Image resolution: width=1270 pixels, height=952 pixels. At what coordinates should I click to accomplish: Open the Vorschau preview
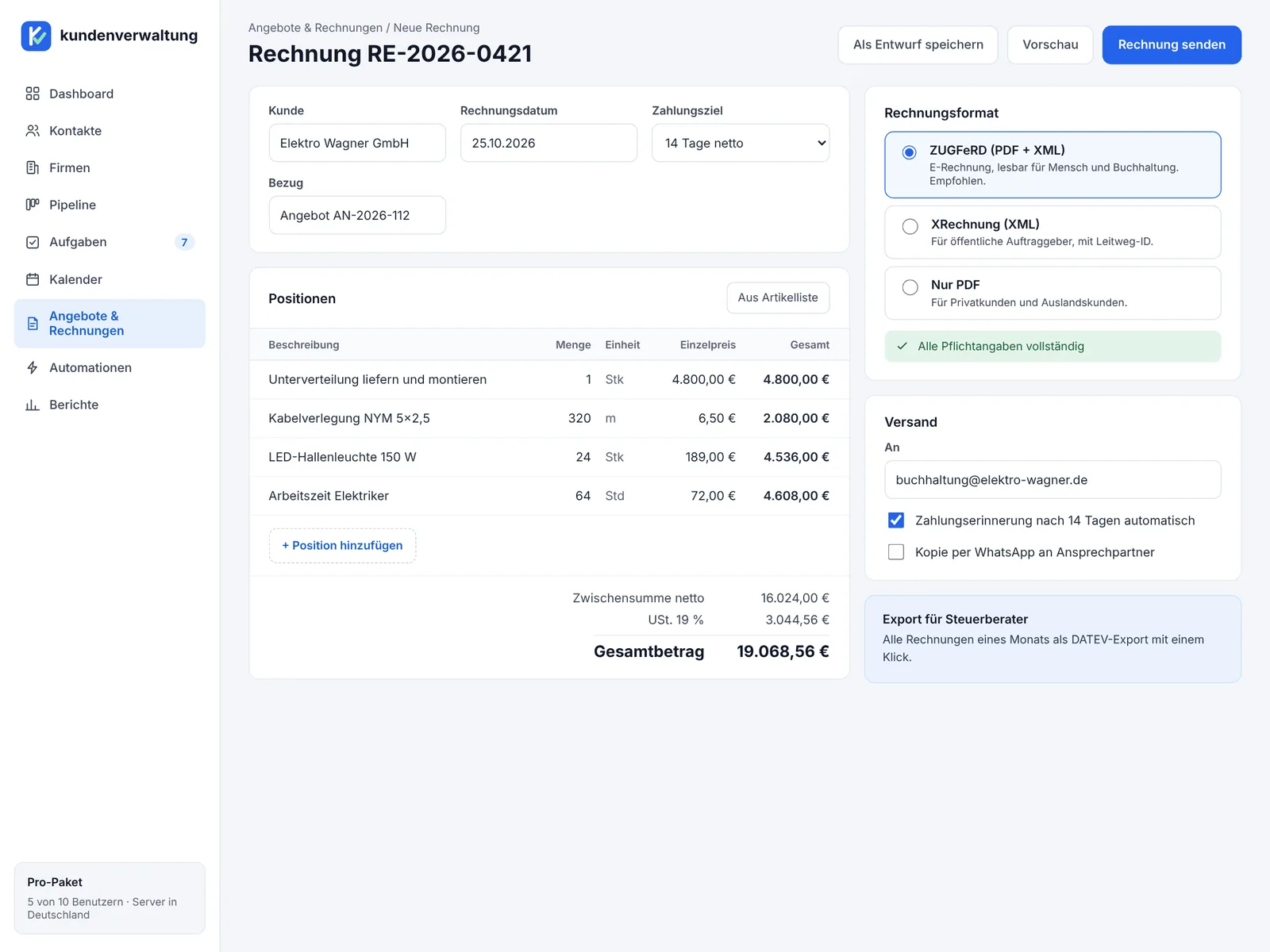[x=1050, y=44]
